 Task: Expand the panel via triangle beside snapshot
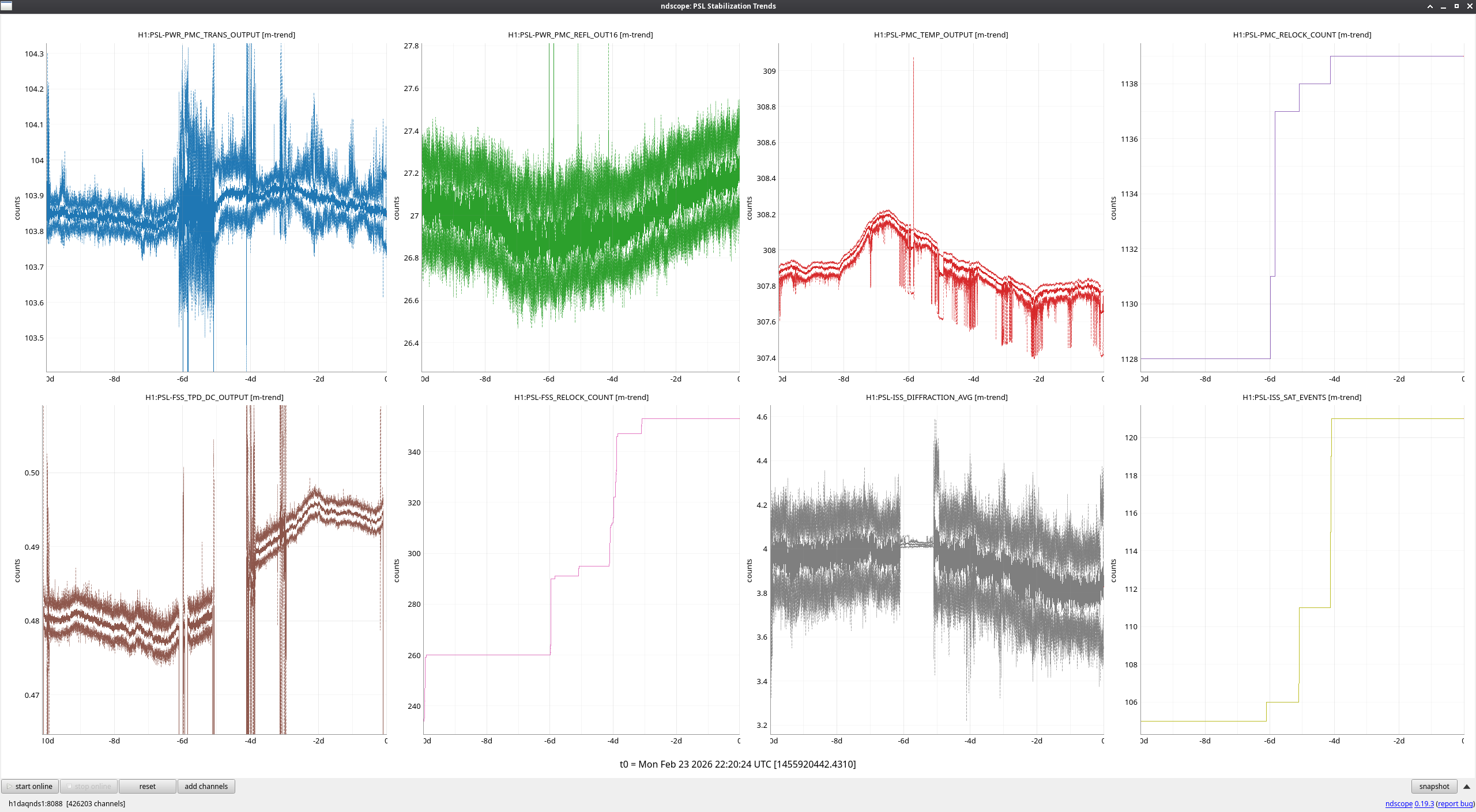pyautogui.click(x=1466, y=786)
